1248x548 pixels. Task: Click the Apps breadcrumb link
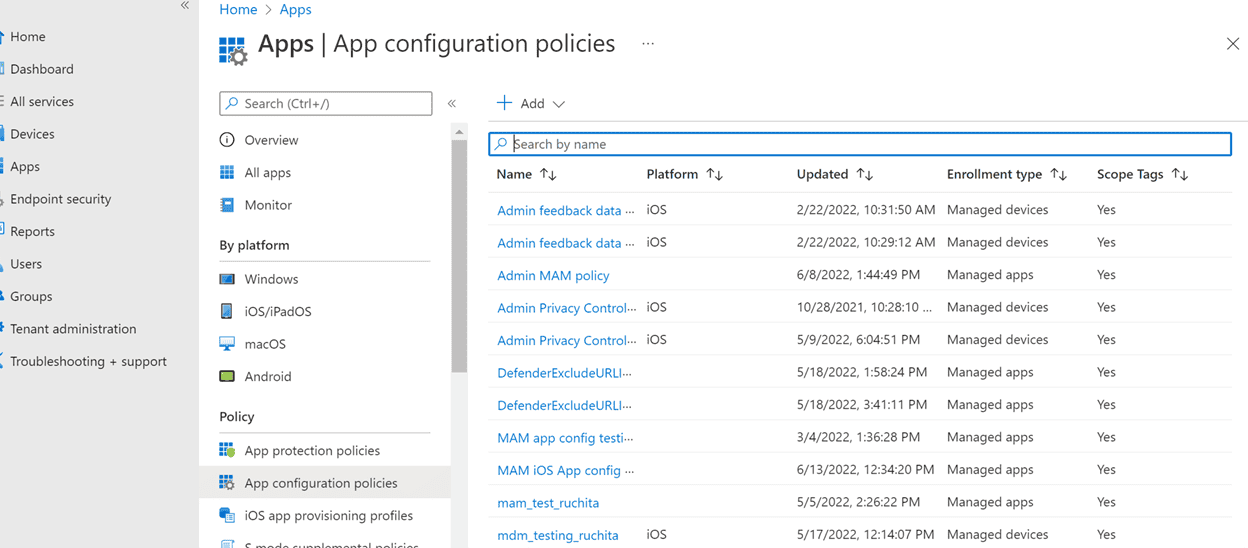tap(295, 9)
